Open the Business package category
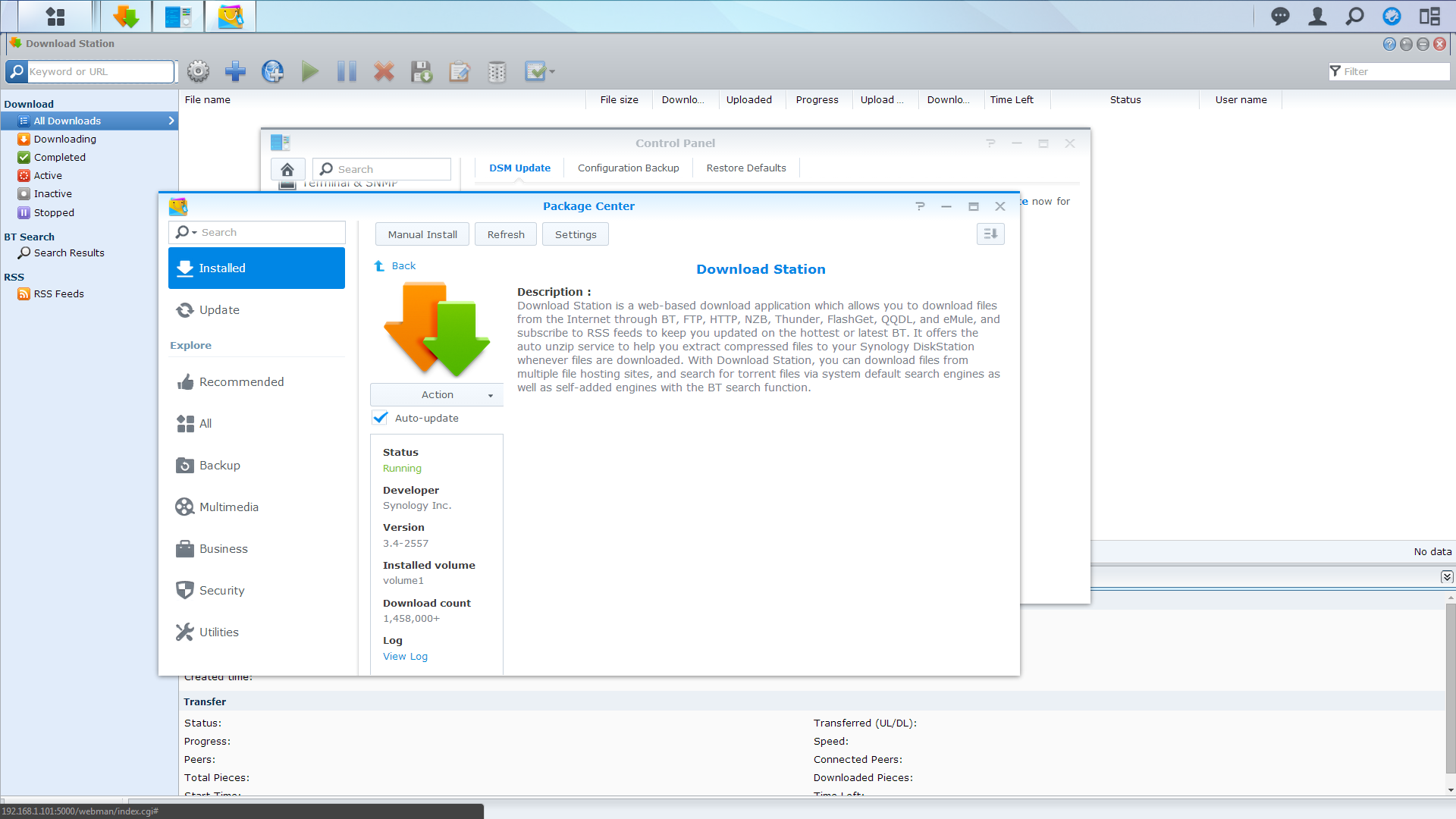1456x819 pixels. (256, 548)
